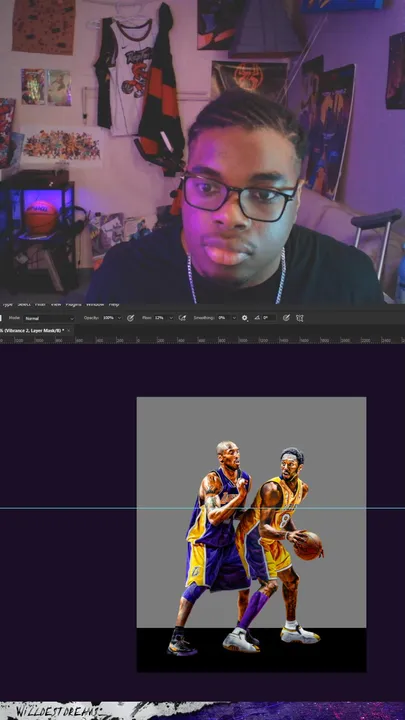Expand the Flow percentage arrow
Viewport: 405px width, 720px height.
(x=171, y=318)
